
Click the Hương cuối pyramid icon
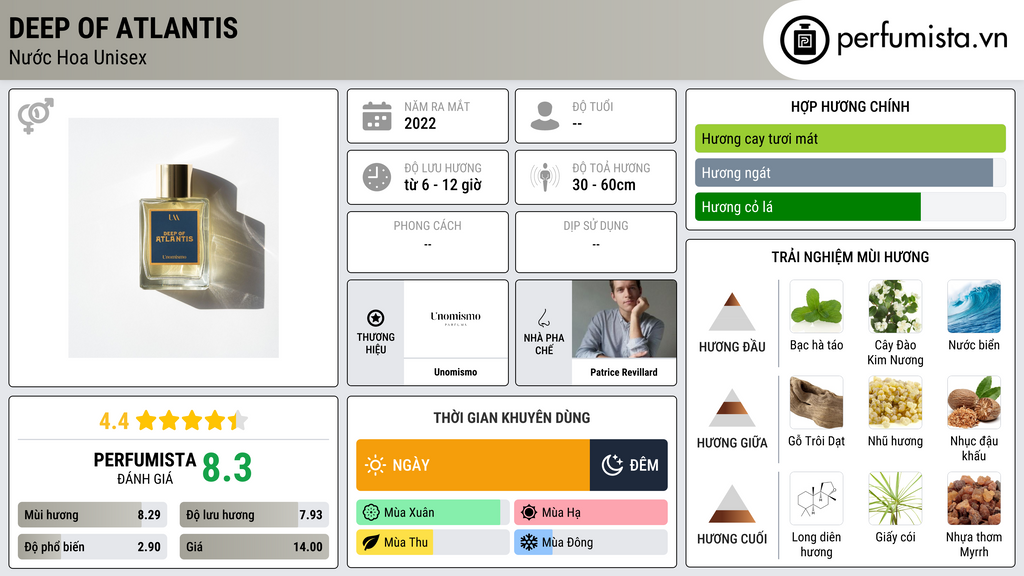[732, 504]
